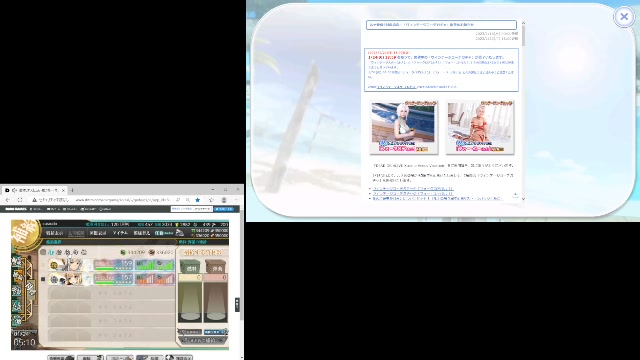Viewport: 640px width, 360px height.
Task: Close the news dialog with the X button
Action: tap(624, 17)
